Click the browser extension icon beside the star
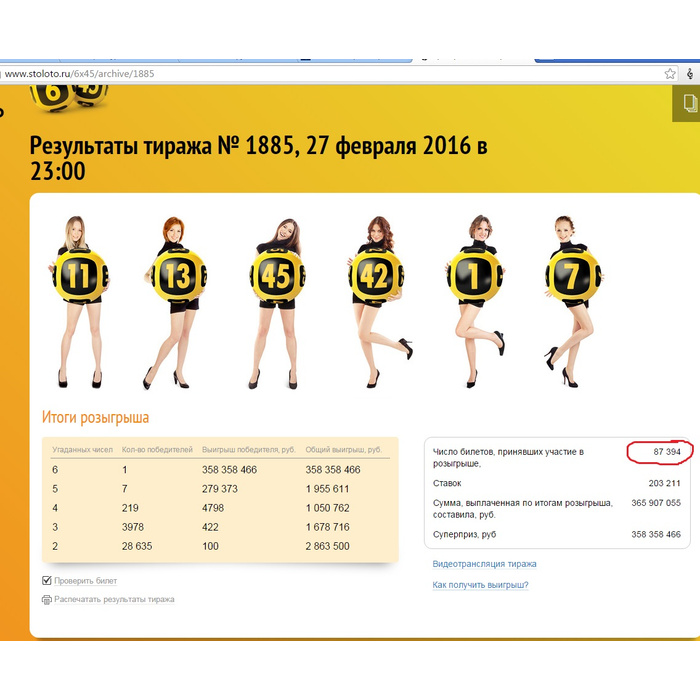 click(691, 74)
